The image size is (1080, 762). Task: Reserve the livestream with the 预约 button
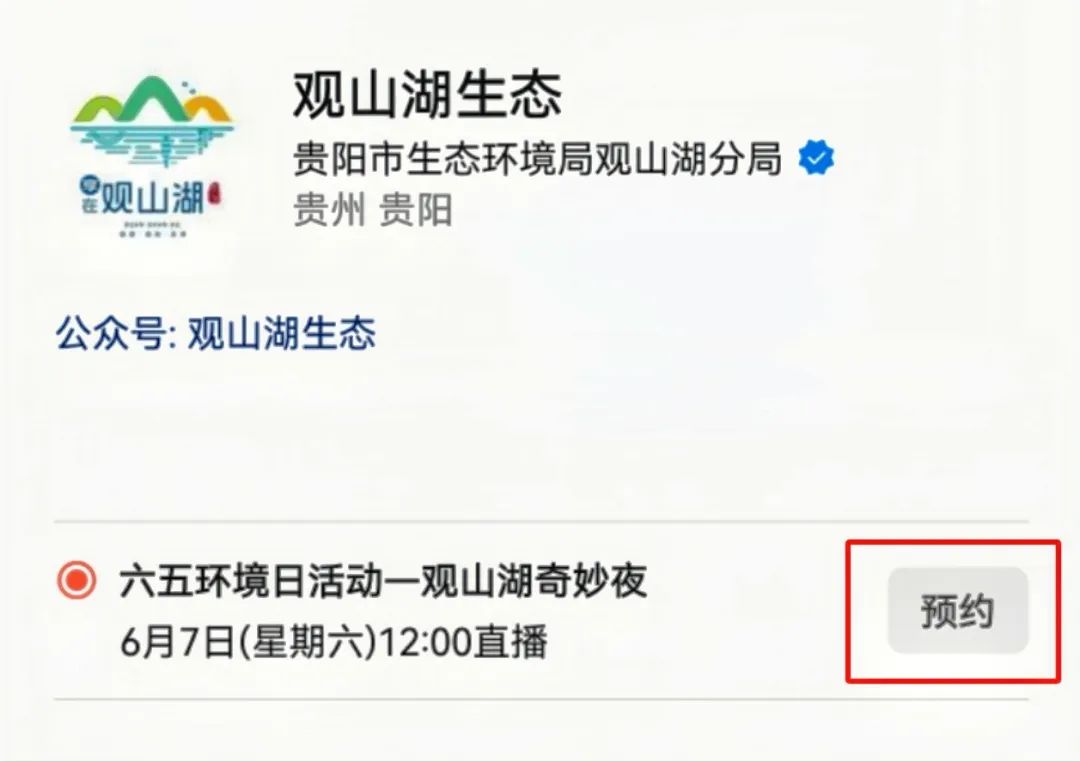957,610
